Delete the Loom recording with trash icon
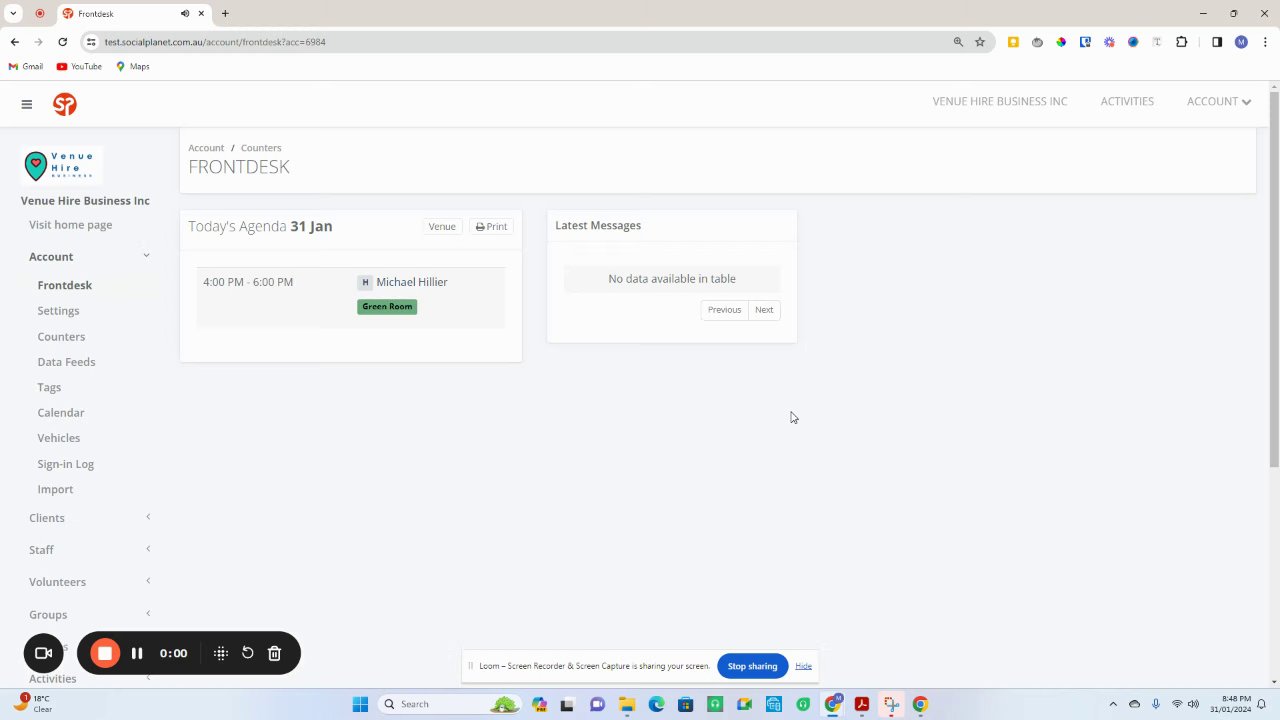 point(274,653)
